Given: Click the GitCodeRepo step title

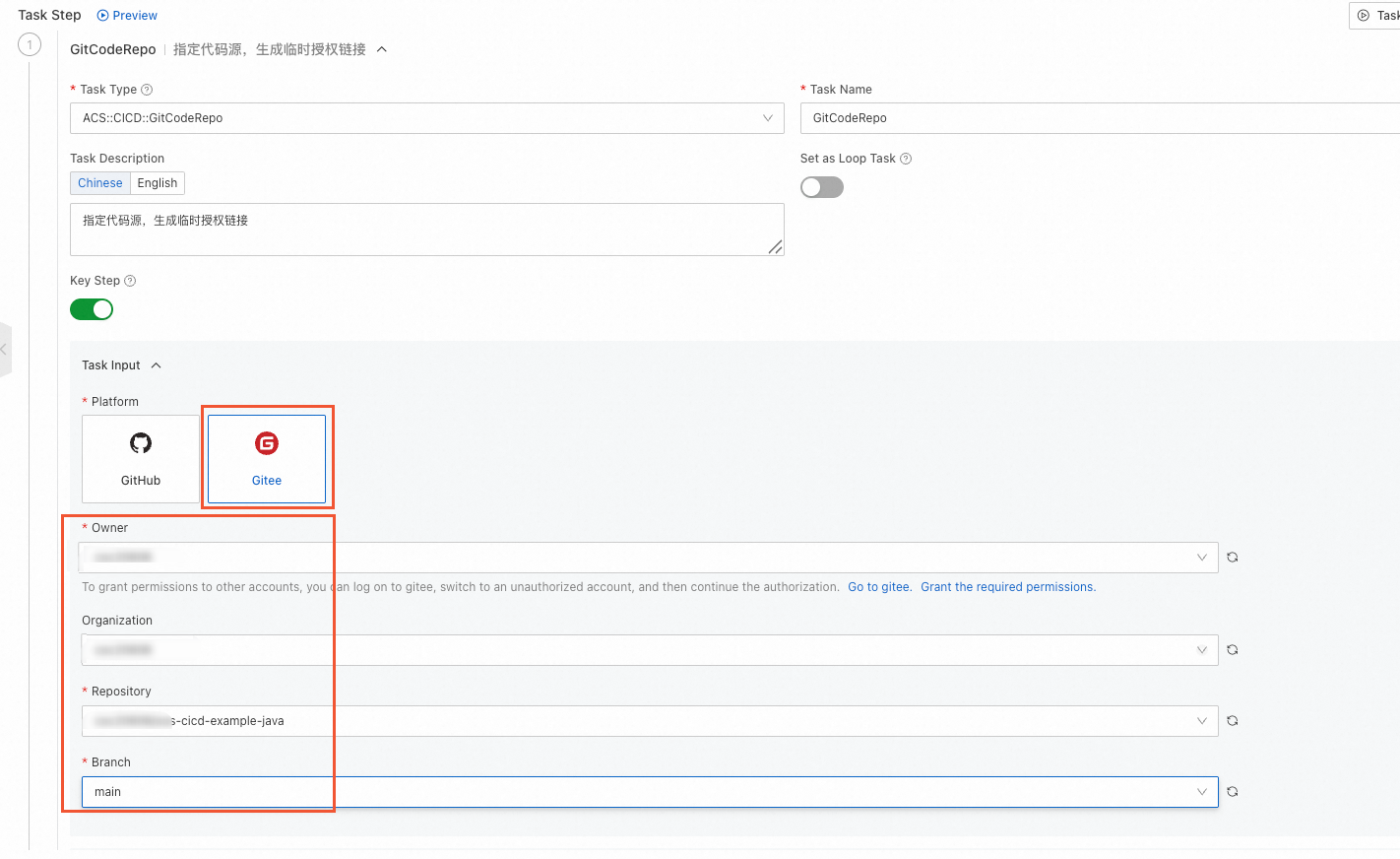Looking at the screenshot, I should point(112,49).
